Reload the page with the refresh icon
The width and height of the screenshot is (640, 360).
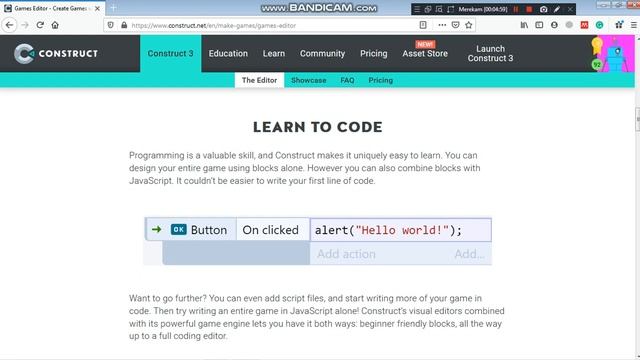pos(40,25)
